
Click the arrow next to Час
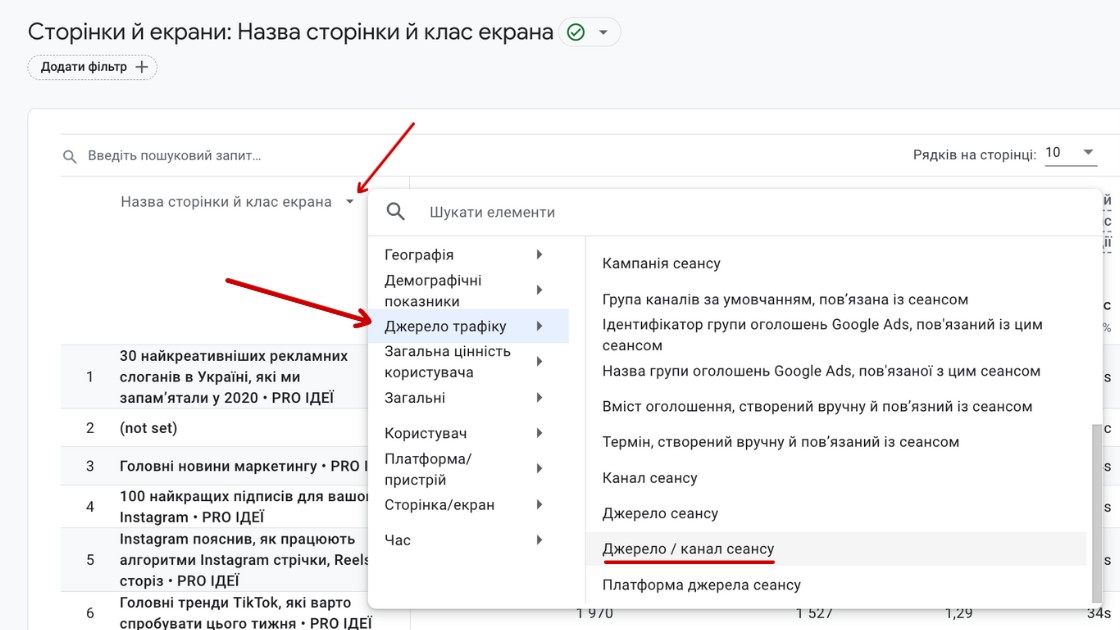pyautogui.click(x=539, y=541)
